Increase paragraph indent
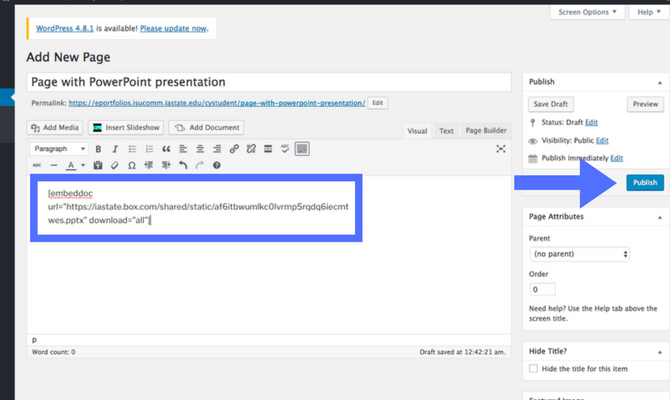 (x=166, y=165)
